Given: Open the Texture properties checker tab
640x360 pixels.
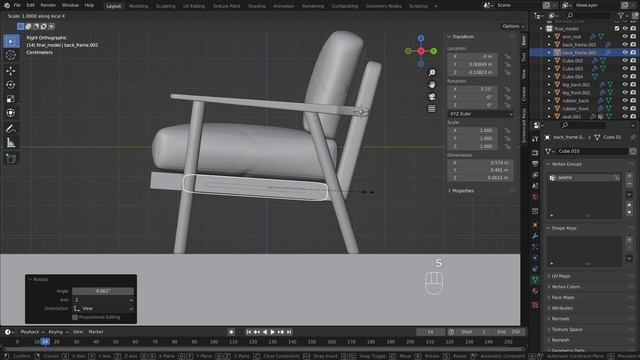Looking at the screenshot, I should pos(535,305).
